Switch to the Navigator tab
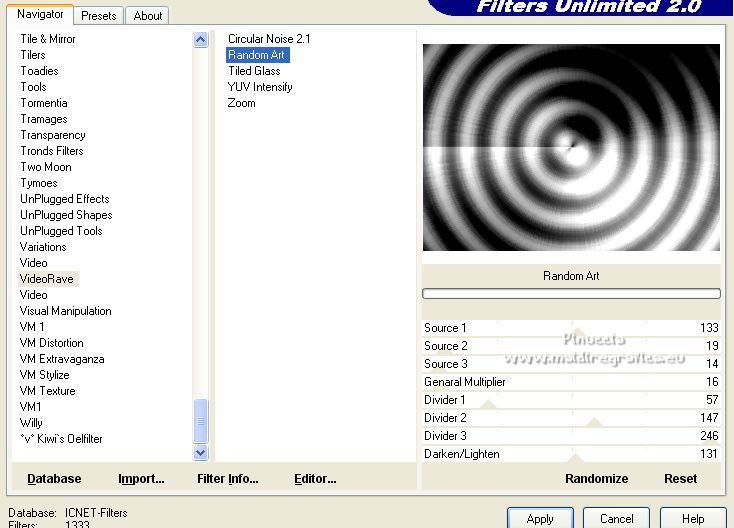The height and width of the screenshot is (528, 734). coord(40,15)
